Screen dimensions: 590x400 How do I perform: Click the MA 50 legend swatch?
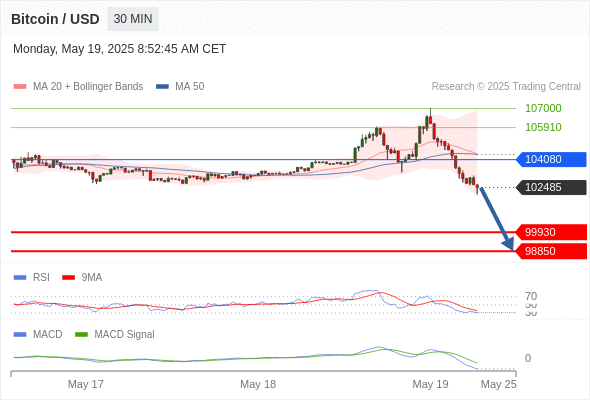[x=162, y=87]
